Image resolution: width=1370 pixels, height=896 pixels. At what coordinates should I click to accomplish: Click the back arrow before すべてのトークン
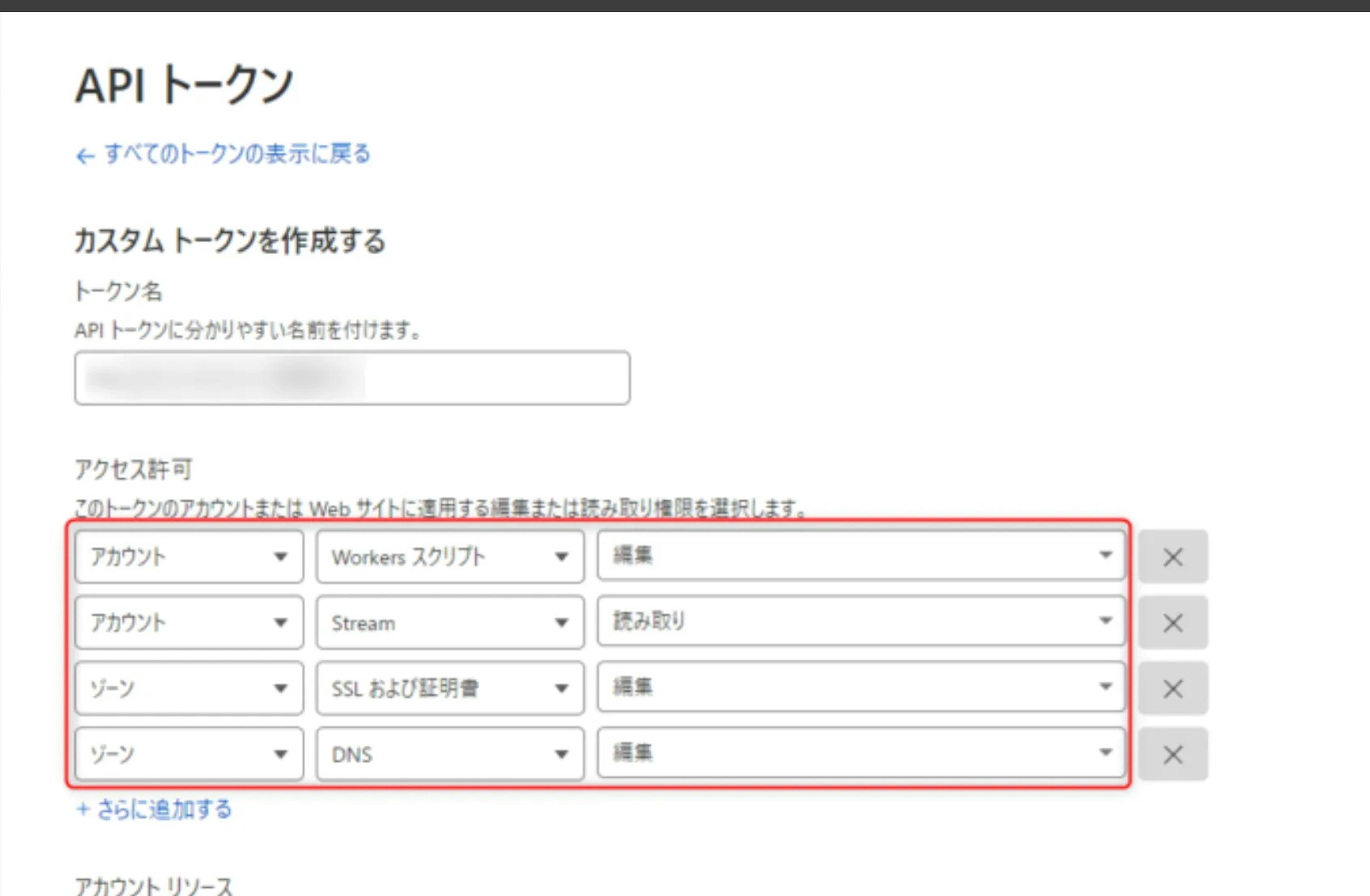pos(85,156)
